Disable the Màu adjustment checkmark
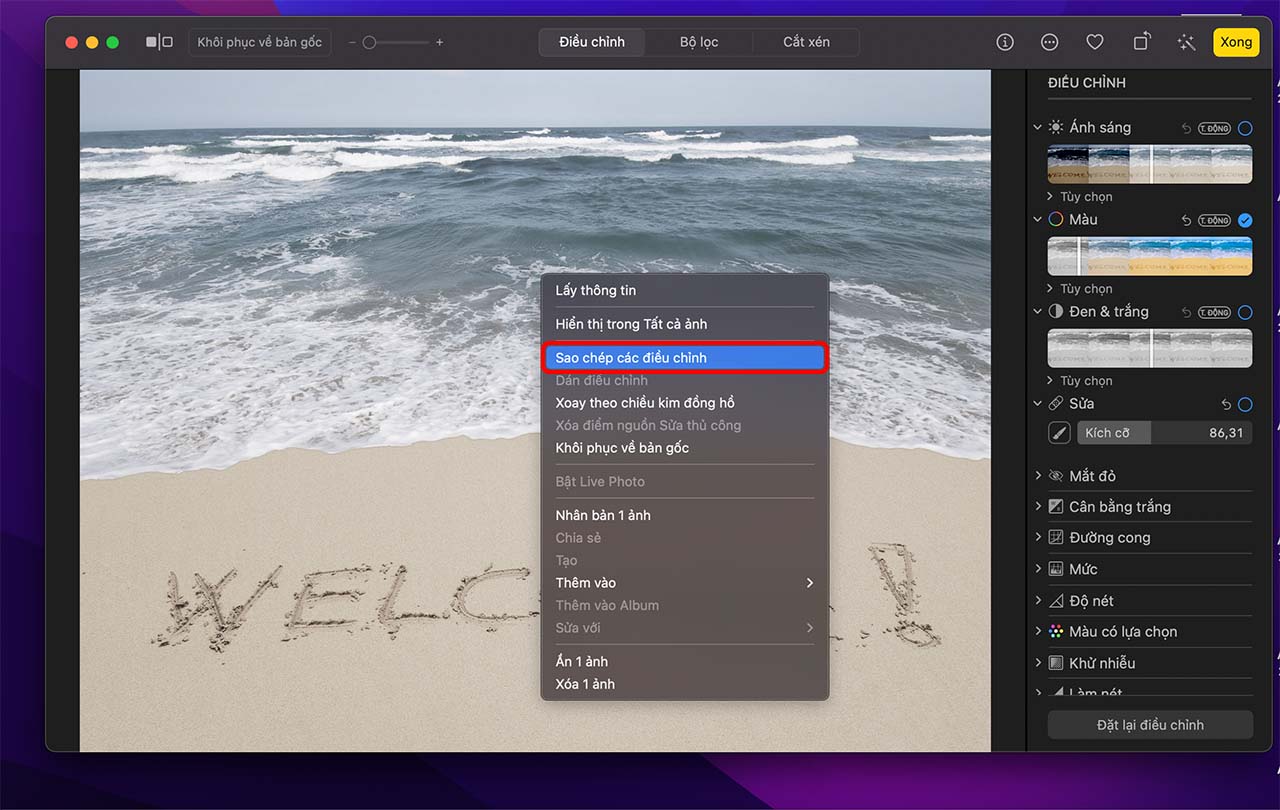 tap(1245, 220)
